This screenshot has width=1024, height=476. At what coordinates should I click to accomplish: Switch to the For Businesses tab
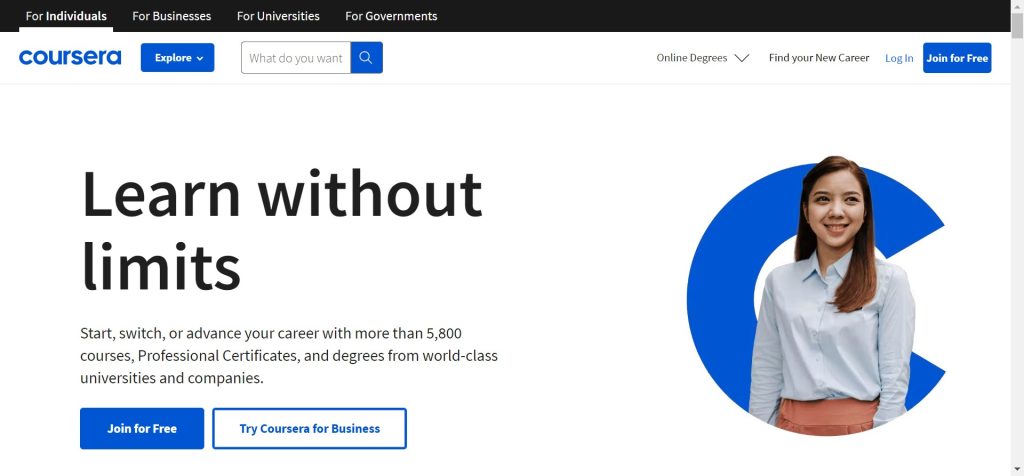click(171, 16)
